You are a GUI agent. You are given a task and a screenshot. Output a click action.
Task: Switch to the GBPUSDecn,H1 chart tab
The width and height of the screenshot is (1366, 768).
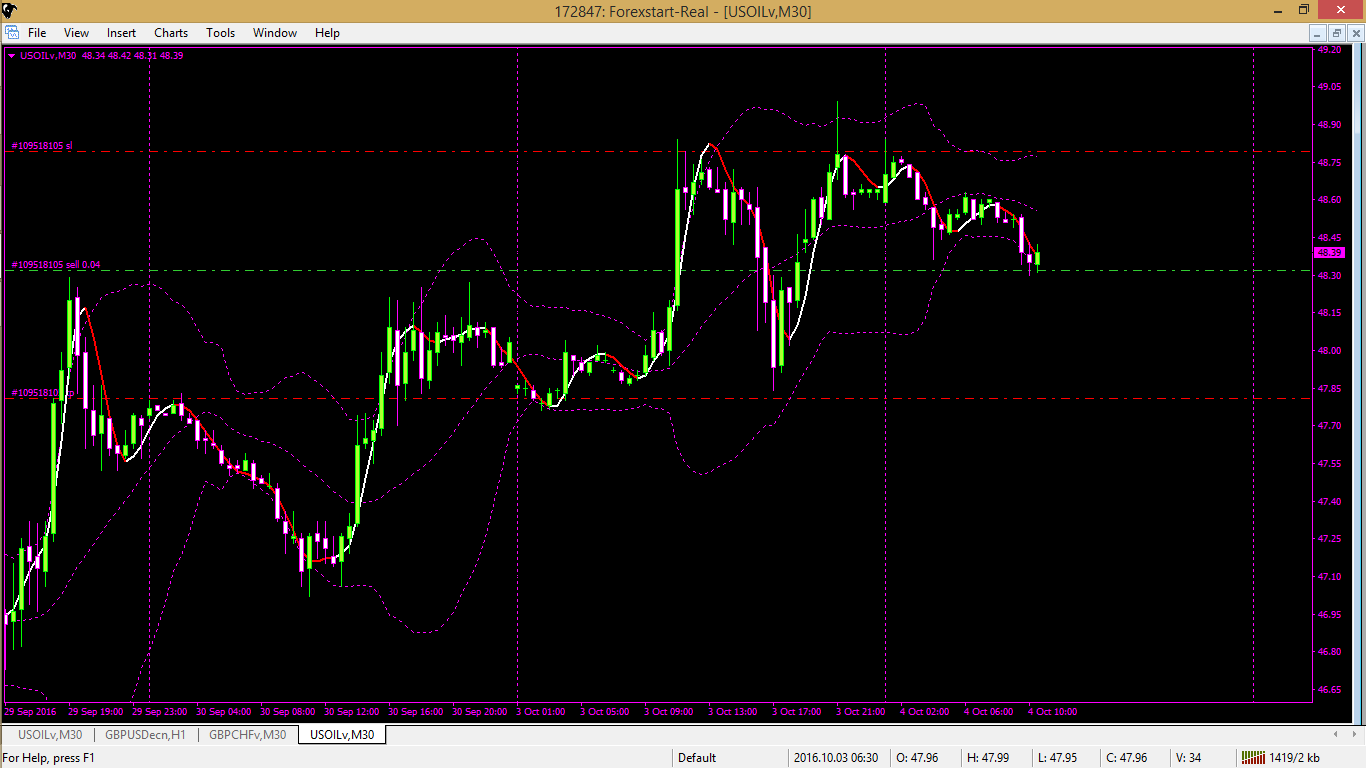(x=146, y=735)
